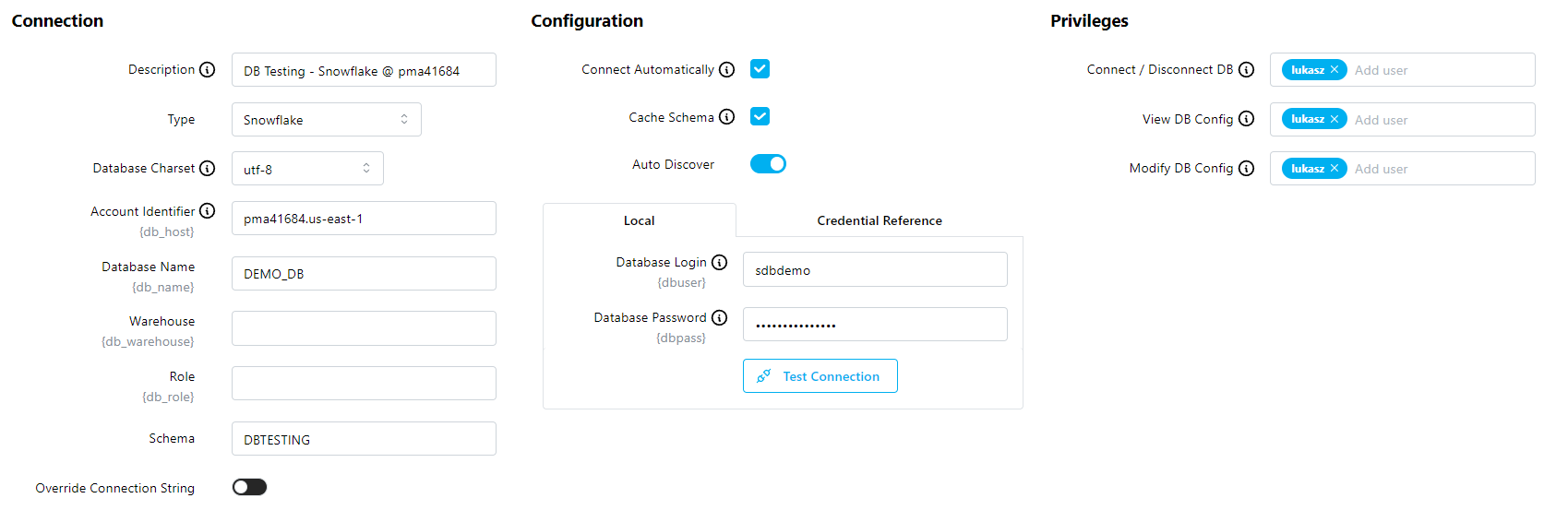
Task: Uncheck the Cache Schema checkbox
Action: (x=760, y=116)
